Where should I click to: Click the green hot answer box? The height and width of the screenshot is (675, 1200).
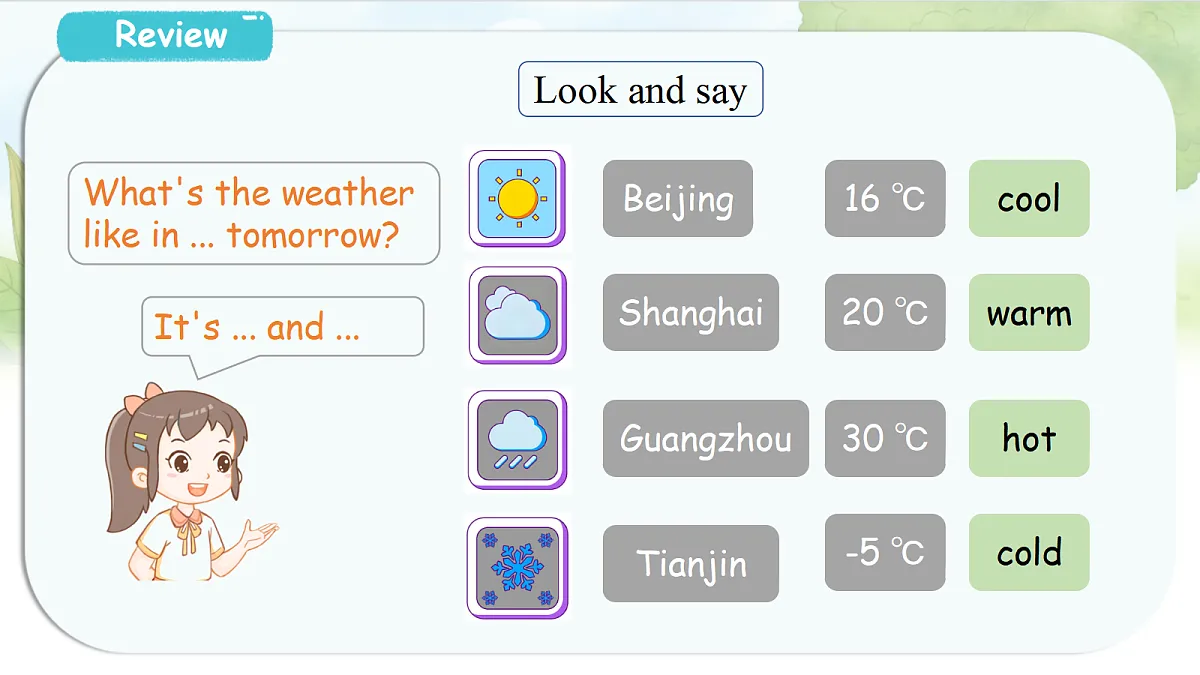coord(1029,438)
